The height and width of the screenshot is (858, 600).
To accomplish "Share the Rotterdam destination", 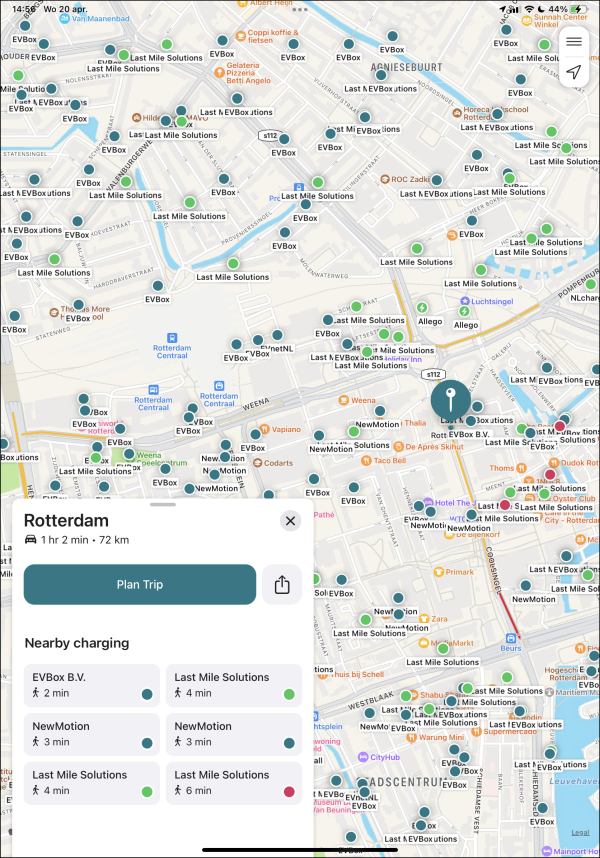I will 282,584.
